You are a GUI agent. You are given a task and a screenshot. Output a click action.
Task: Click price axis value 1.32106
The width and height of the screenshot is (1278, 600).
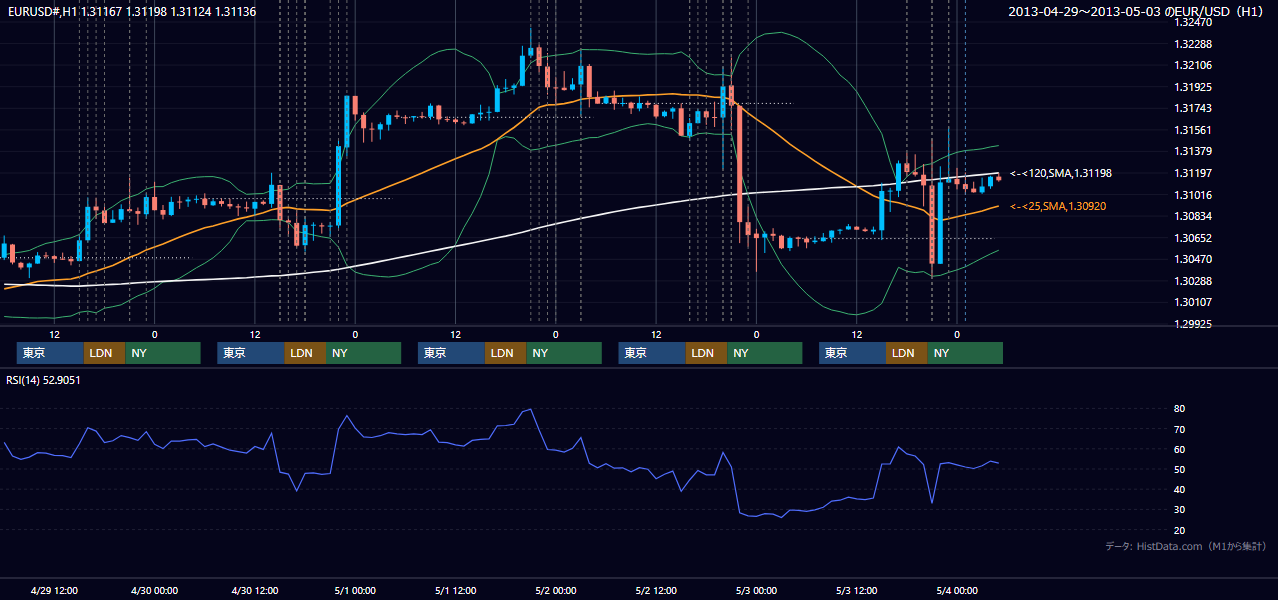pos(1194,65)
